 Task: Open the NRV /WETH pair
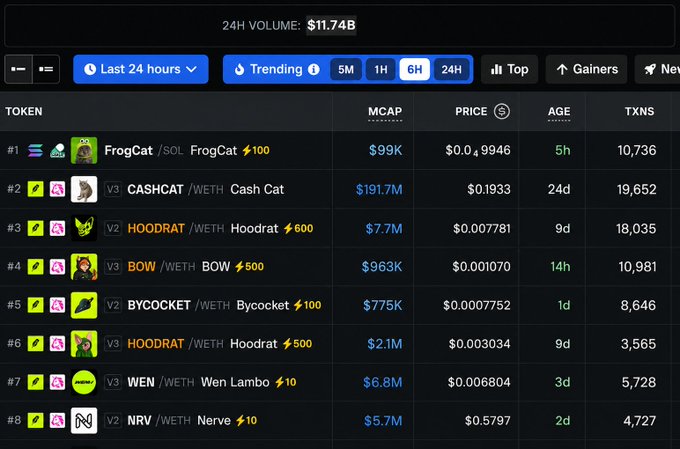point(159,420)
